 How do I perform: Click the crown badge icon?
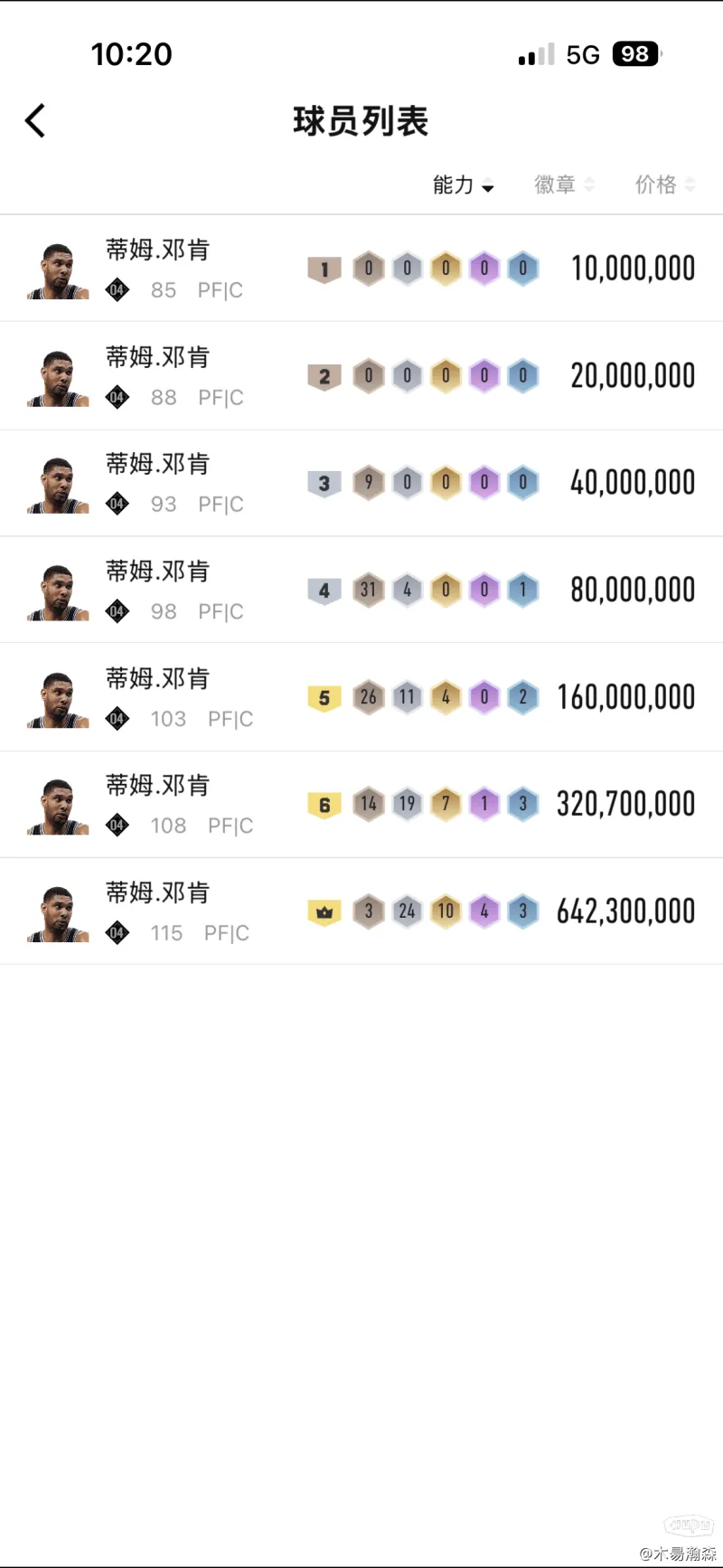(324, 912)
